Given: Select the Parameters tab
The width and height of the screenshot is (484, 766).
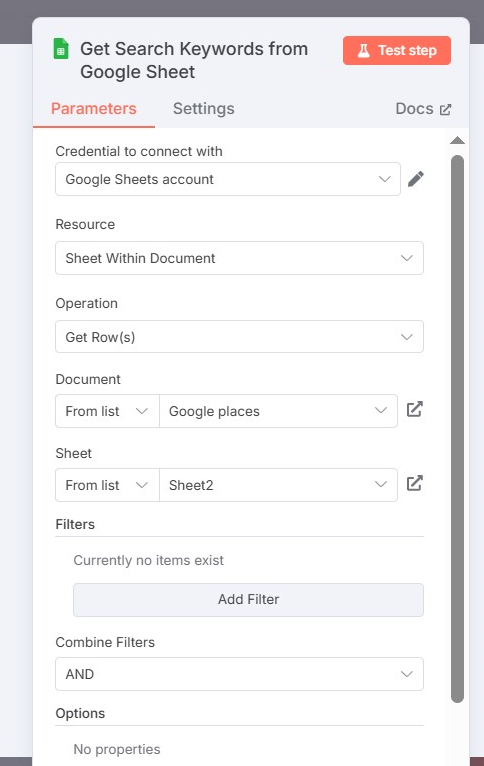Looking at the screenshot, I should pos(94,108).
